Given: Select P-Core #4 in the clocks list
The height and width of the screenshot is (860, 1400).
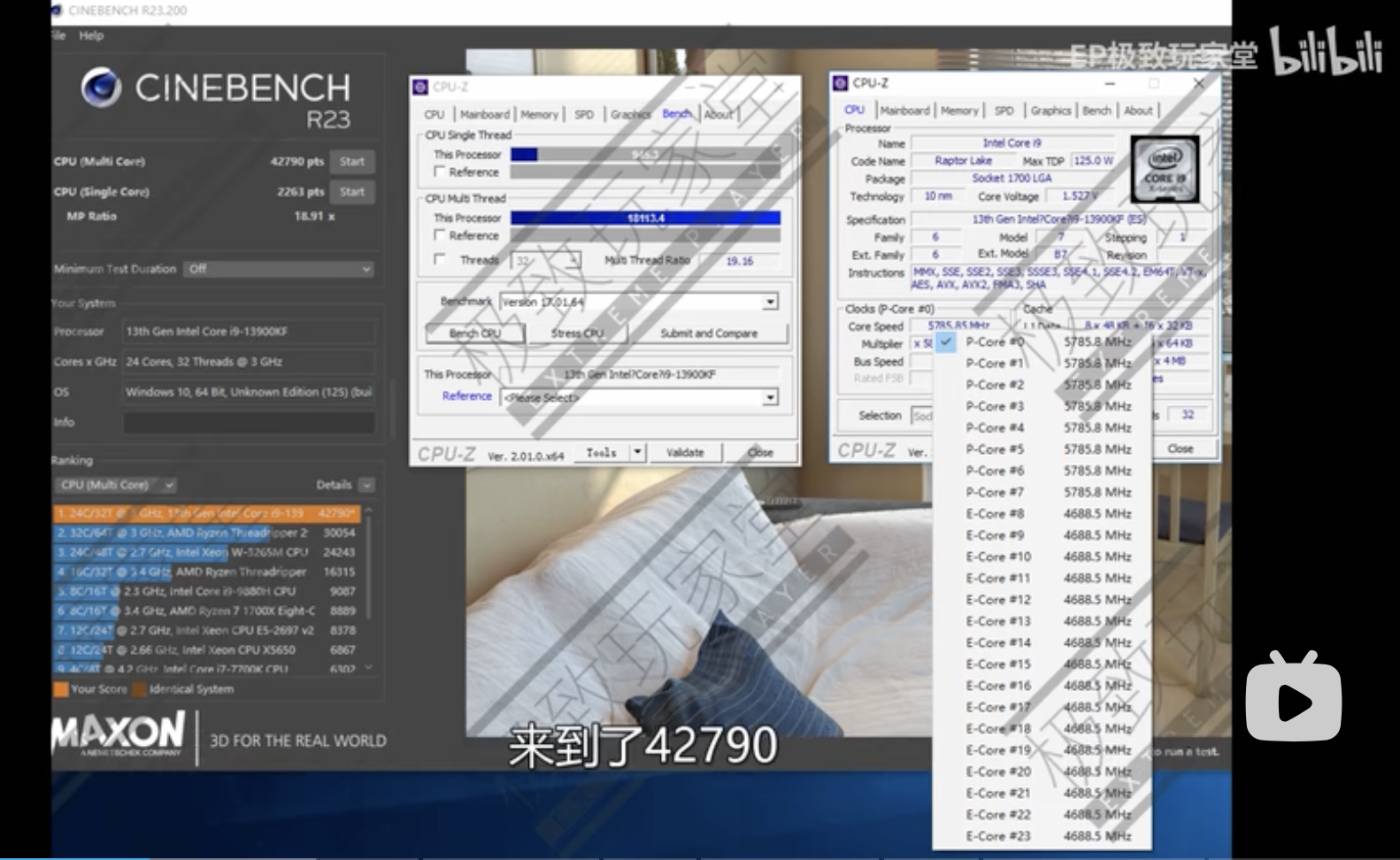Looking at the screenshot, I should click(x=1042, y=428).
